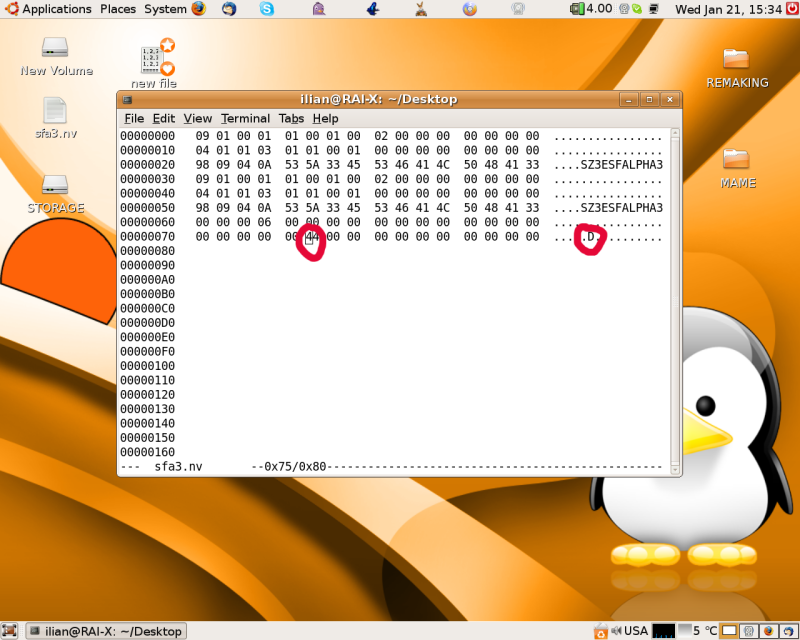Open the System menu

pyautogui.click(x=165, y=9)
